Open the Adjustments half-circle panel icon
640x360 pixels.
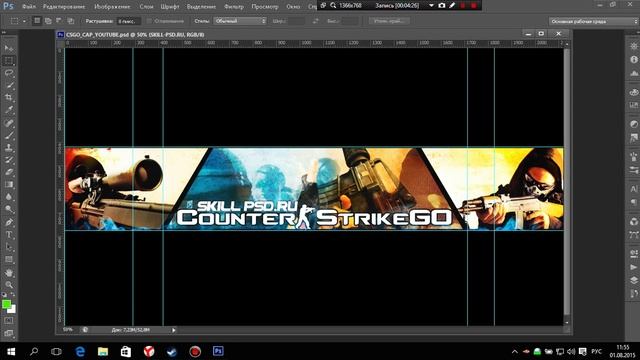(x=633, y=124)
